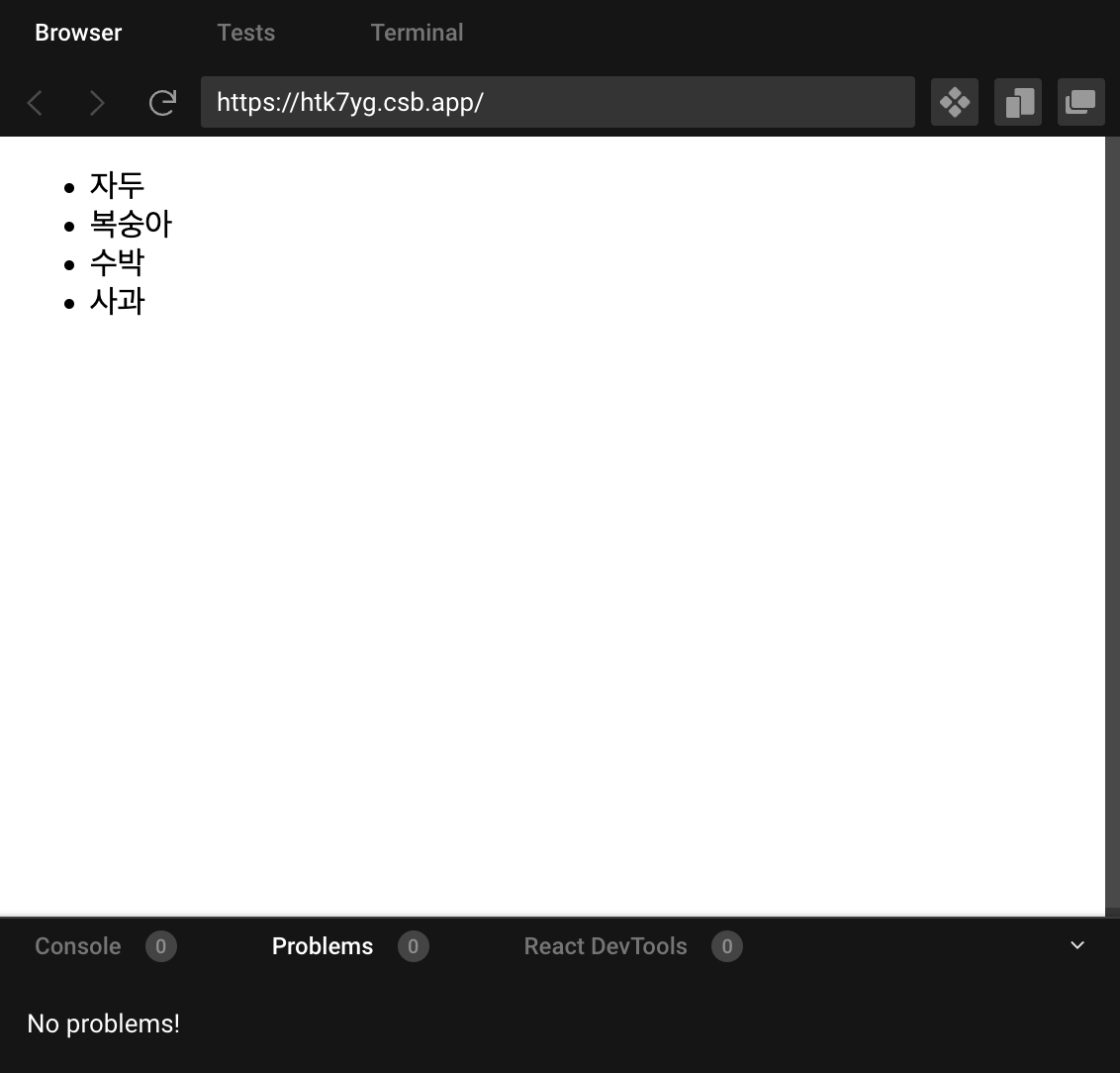Click the forward navigation arrow
Viewport: 1120px width, 1073px height.
point(97,102)
